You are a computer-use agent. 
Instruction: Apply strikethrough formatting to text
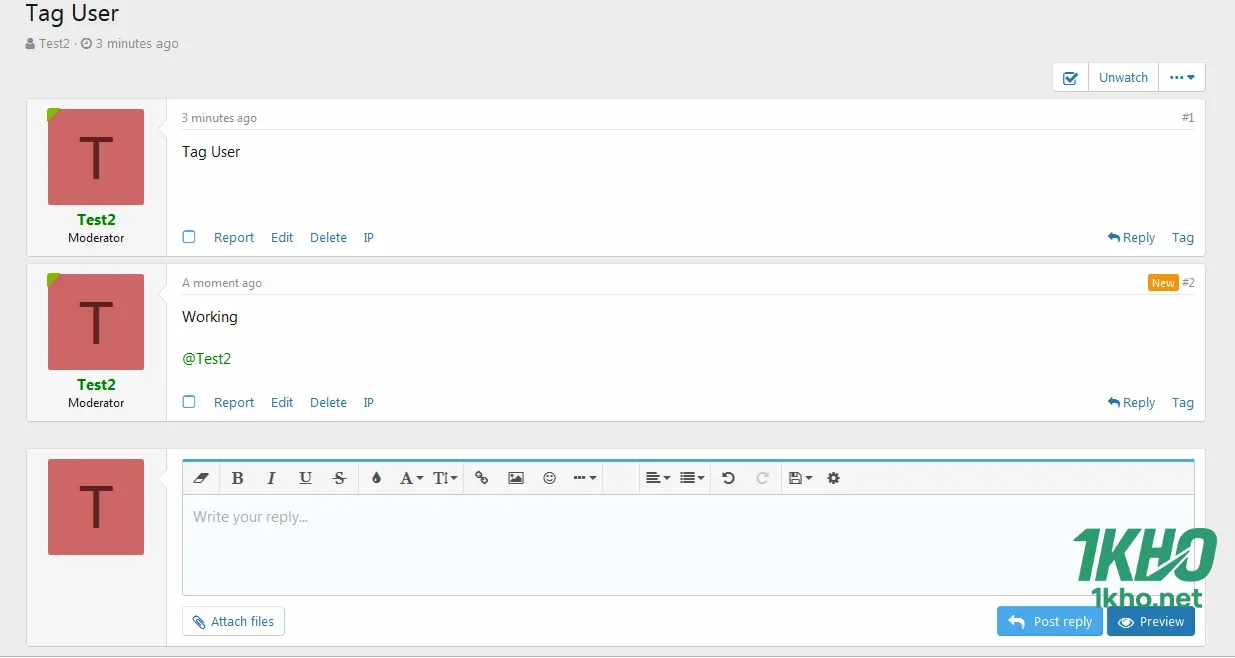coord(339,478)
